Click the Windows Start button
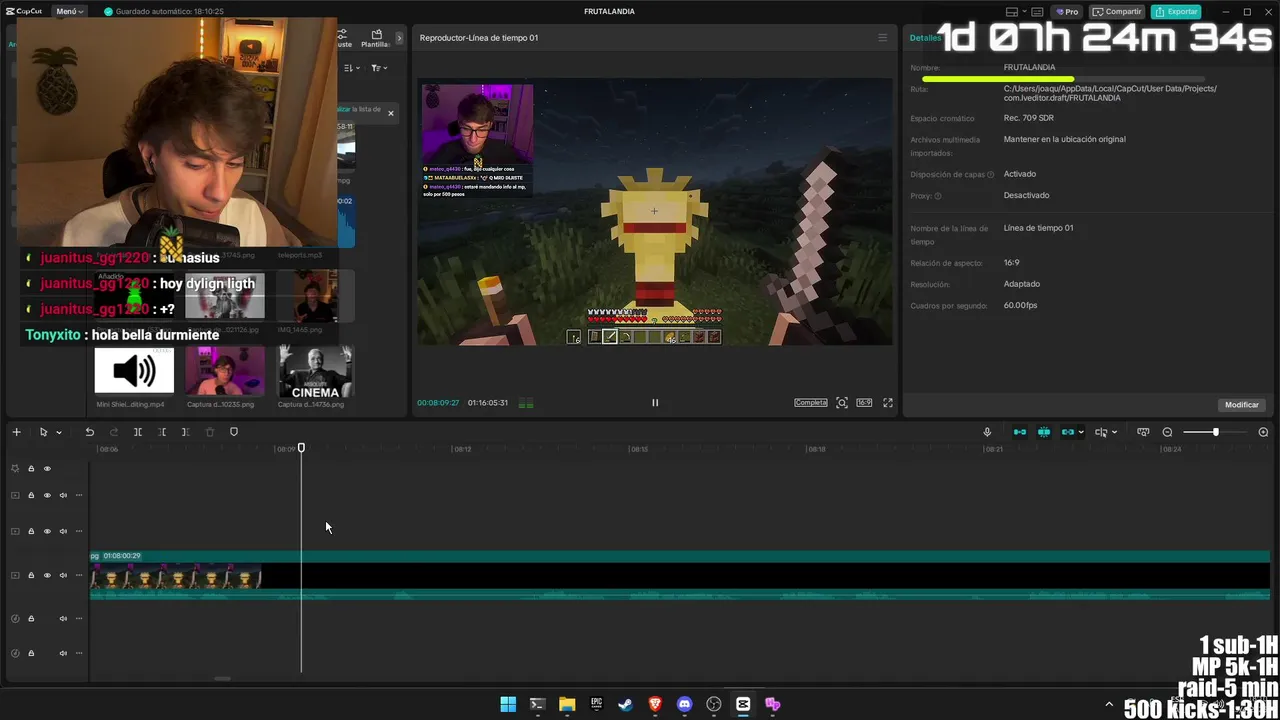 click(x=508, y=704)
